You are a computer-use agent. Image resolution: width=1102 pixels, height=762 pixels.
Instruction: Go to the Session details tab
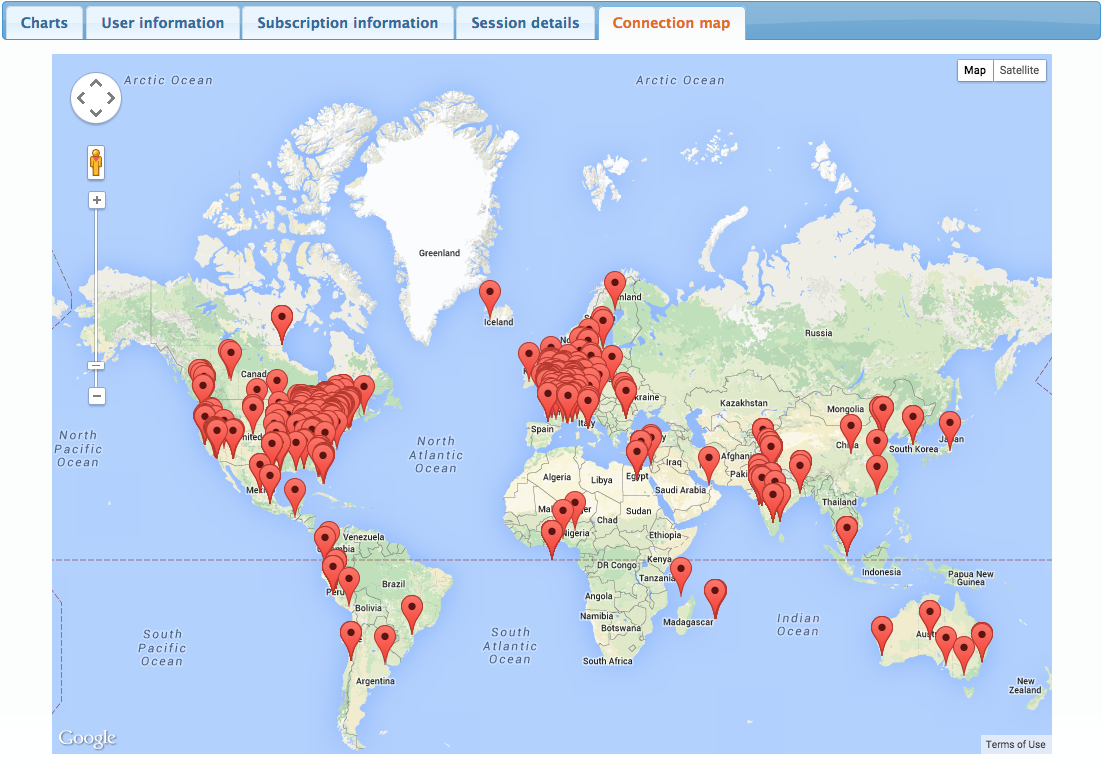[x=525, y=22]
